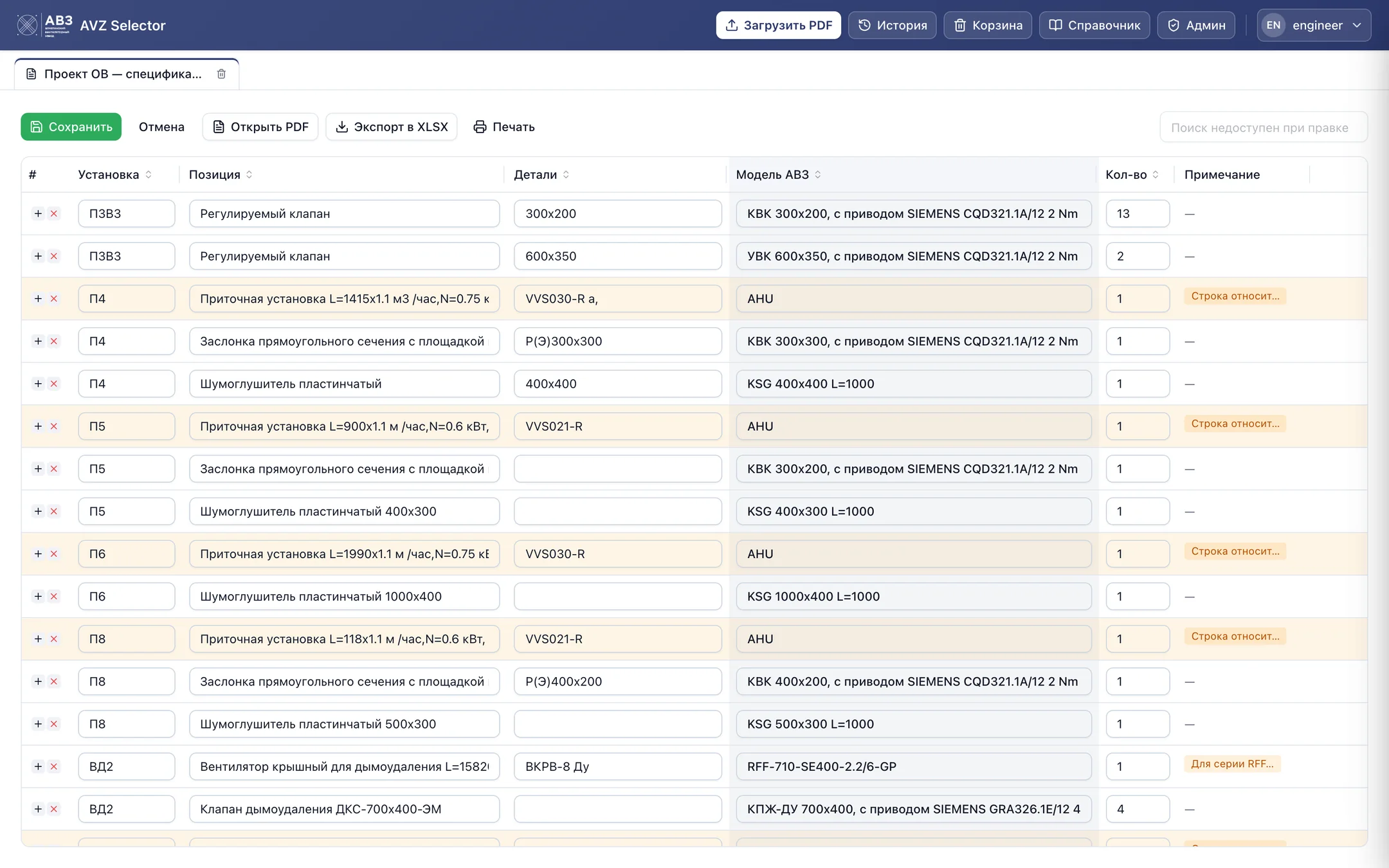Click Экспорт в XLSX

(x=392, y=127)
